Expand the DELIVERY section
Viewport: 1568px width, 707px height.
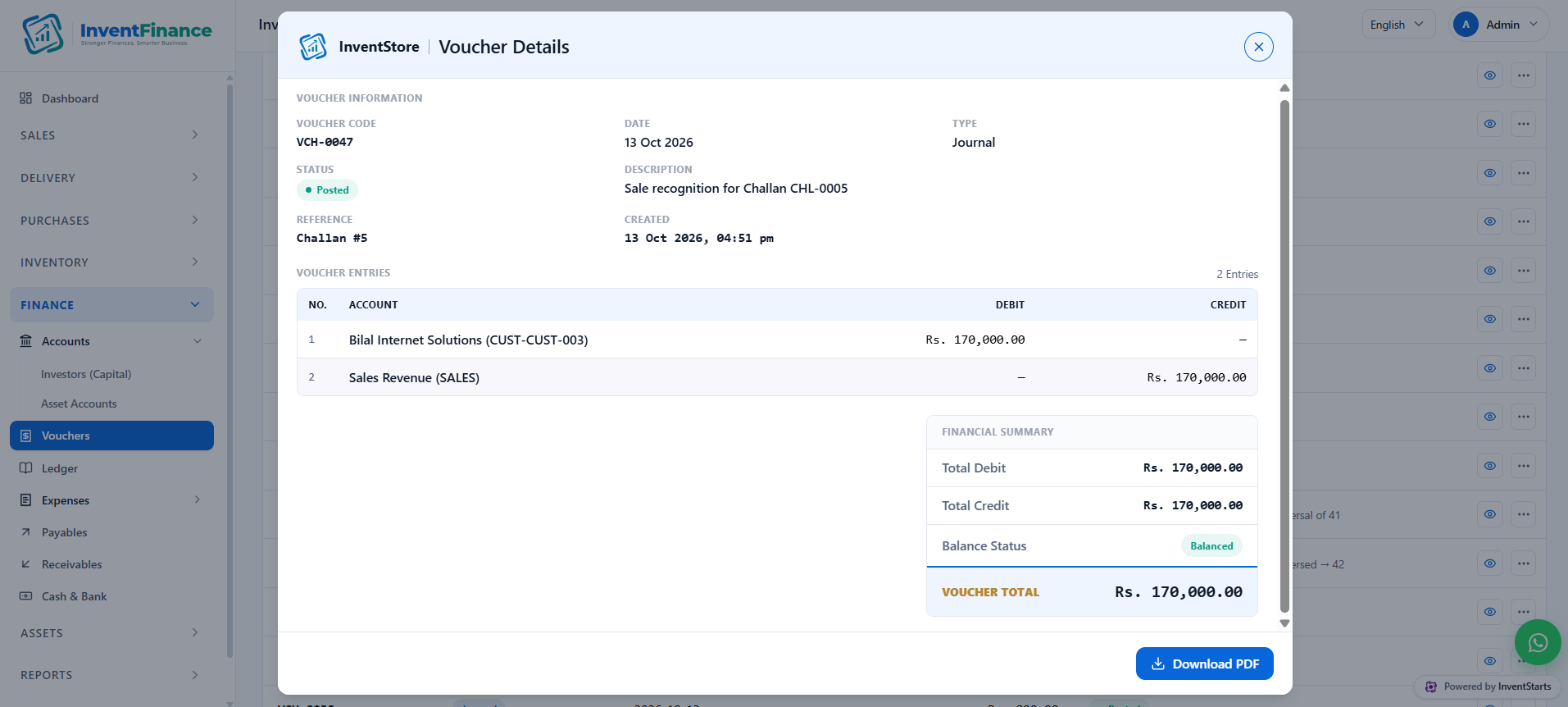tap(111, 178)
